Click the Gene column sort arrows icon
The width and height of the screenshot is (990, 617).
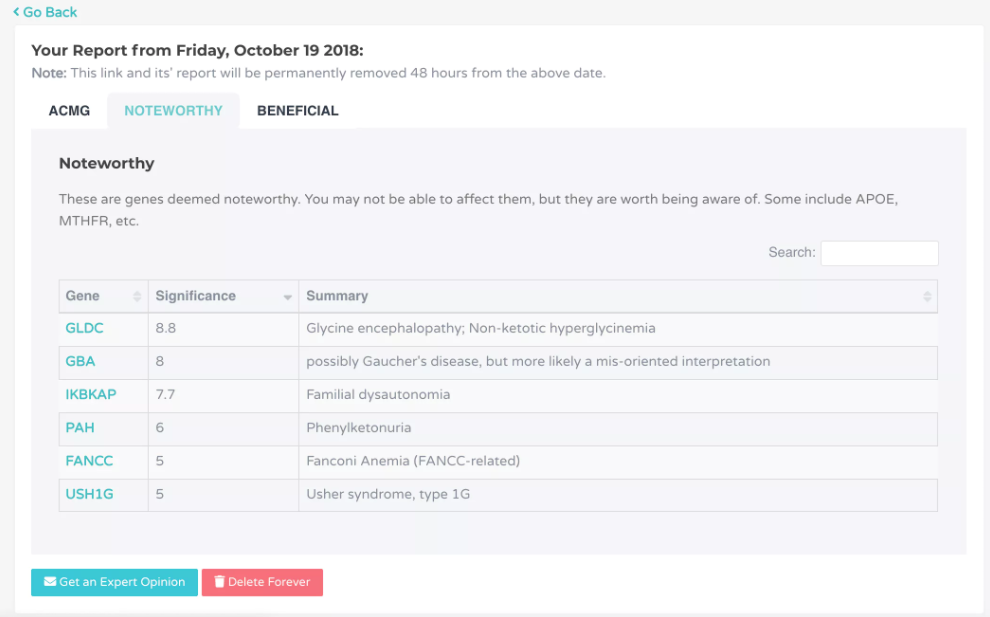click(x=137, y=296)
